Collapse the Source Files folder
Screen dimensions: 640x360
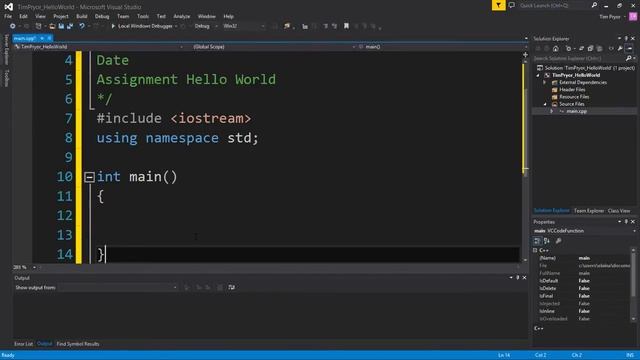(545, 104)
